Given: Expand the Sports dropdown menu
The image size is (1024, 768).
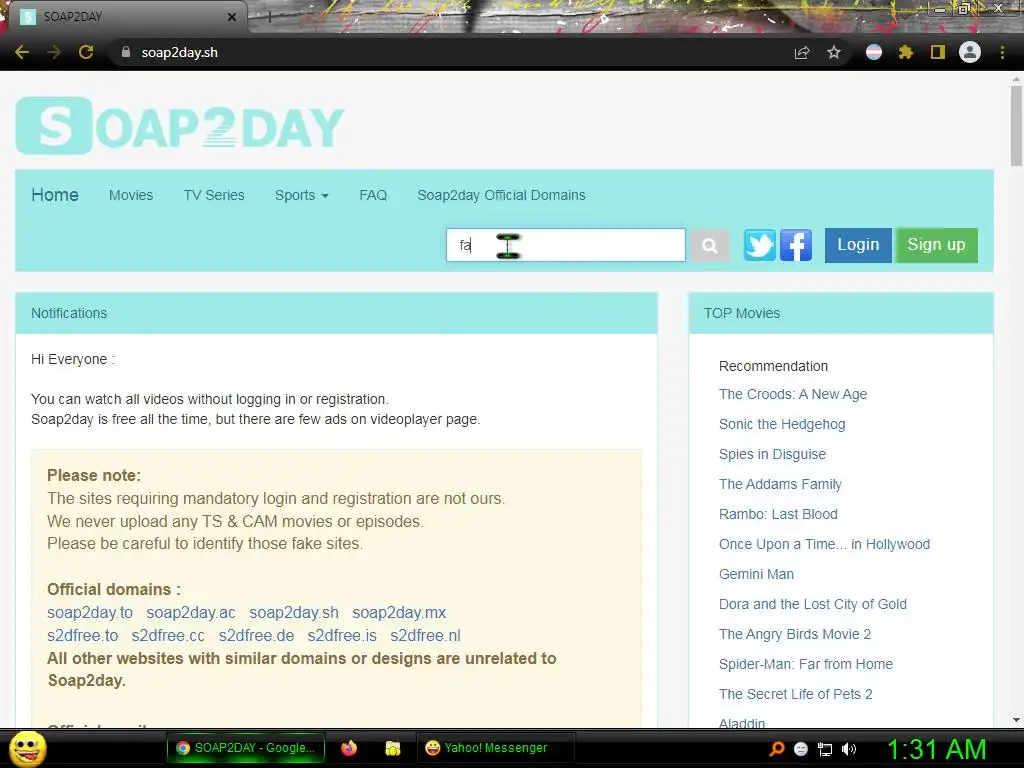Looking at the screenshot, I should click(x=302, y=195).
